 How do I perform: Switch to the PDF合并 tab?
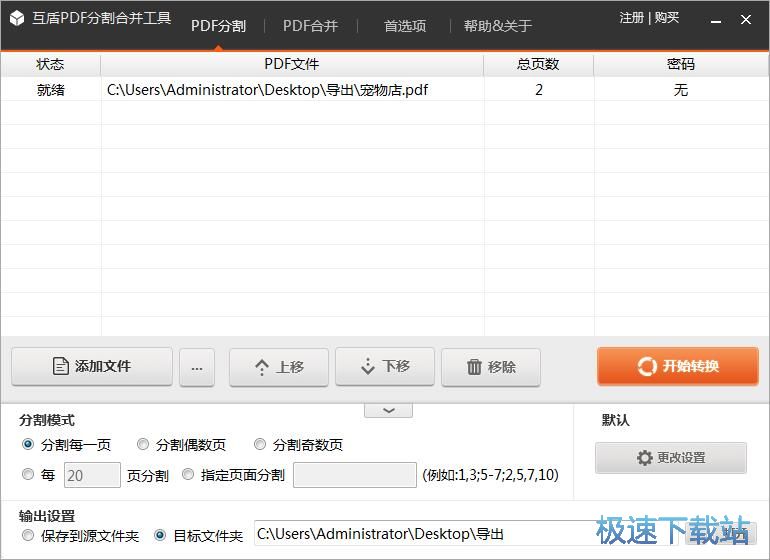310,26
